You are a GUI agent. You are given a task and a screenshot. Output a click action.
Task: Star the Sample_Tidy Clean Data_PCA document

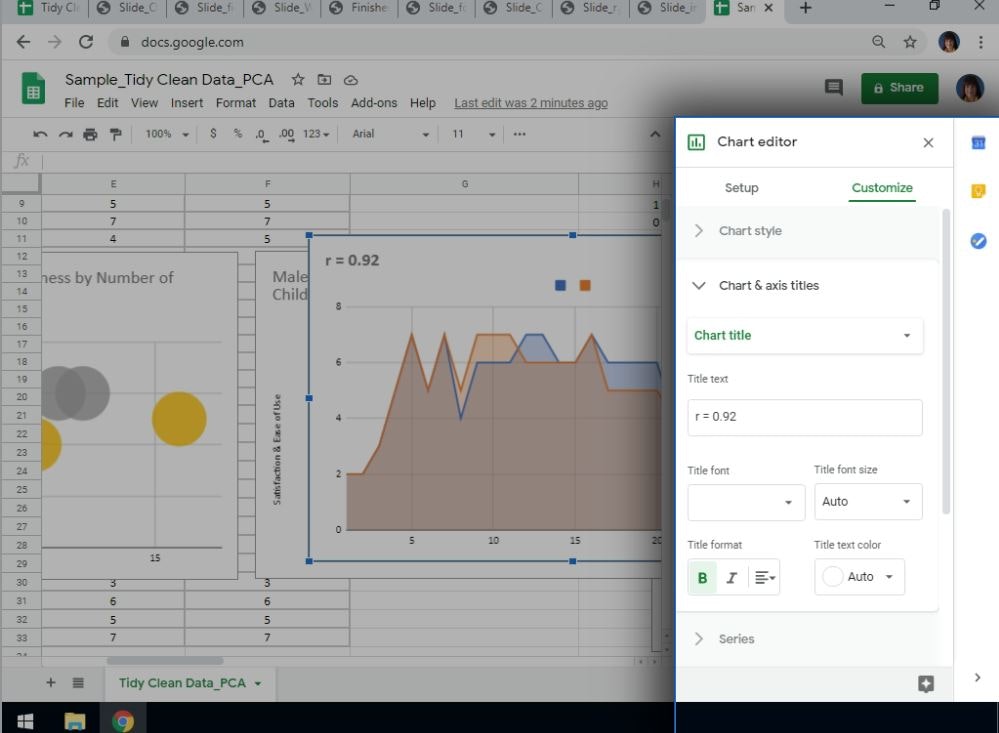(x=298, y=80)
